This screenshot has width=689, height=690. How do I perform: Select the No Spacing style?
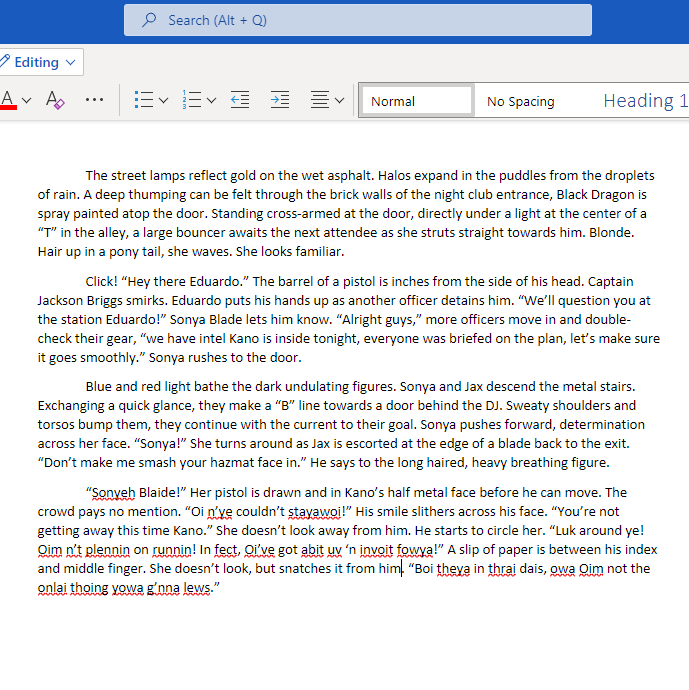(520, 102)
